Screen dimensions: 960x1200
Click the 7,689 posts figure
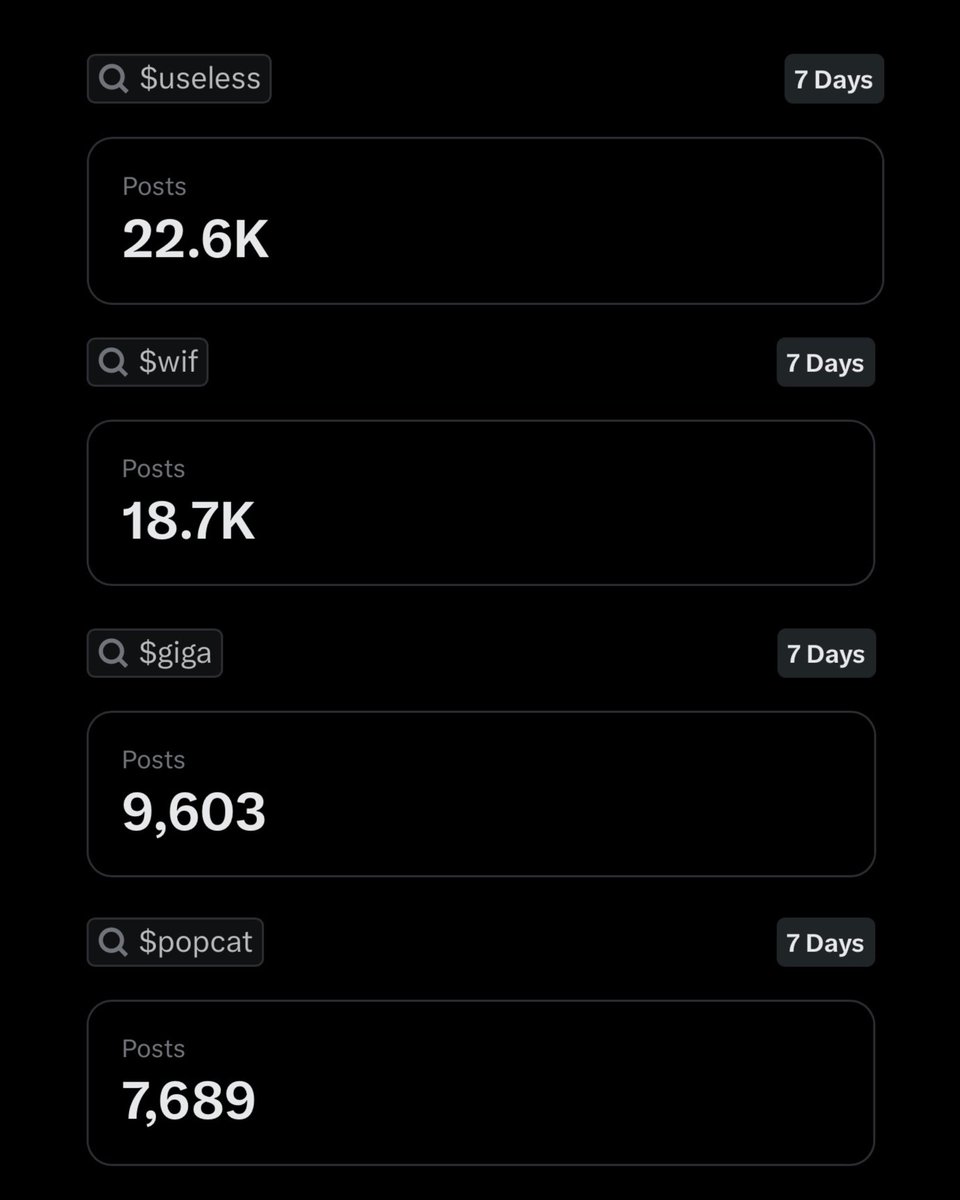[x=189, y=1101]
